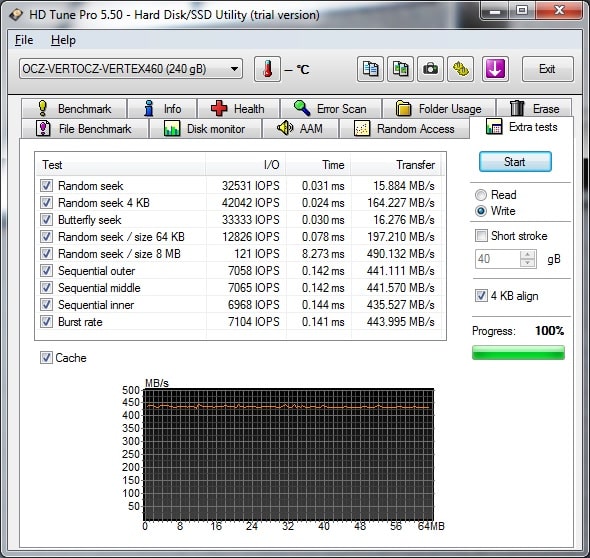This screenshot has height=558, width=590.
Task: Uncheck the Random seek test
Action: coord(46,185)
